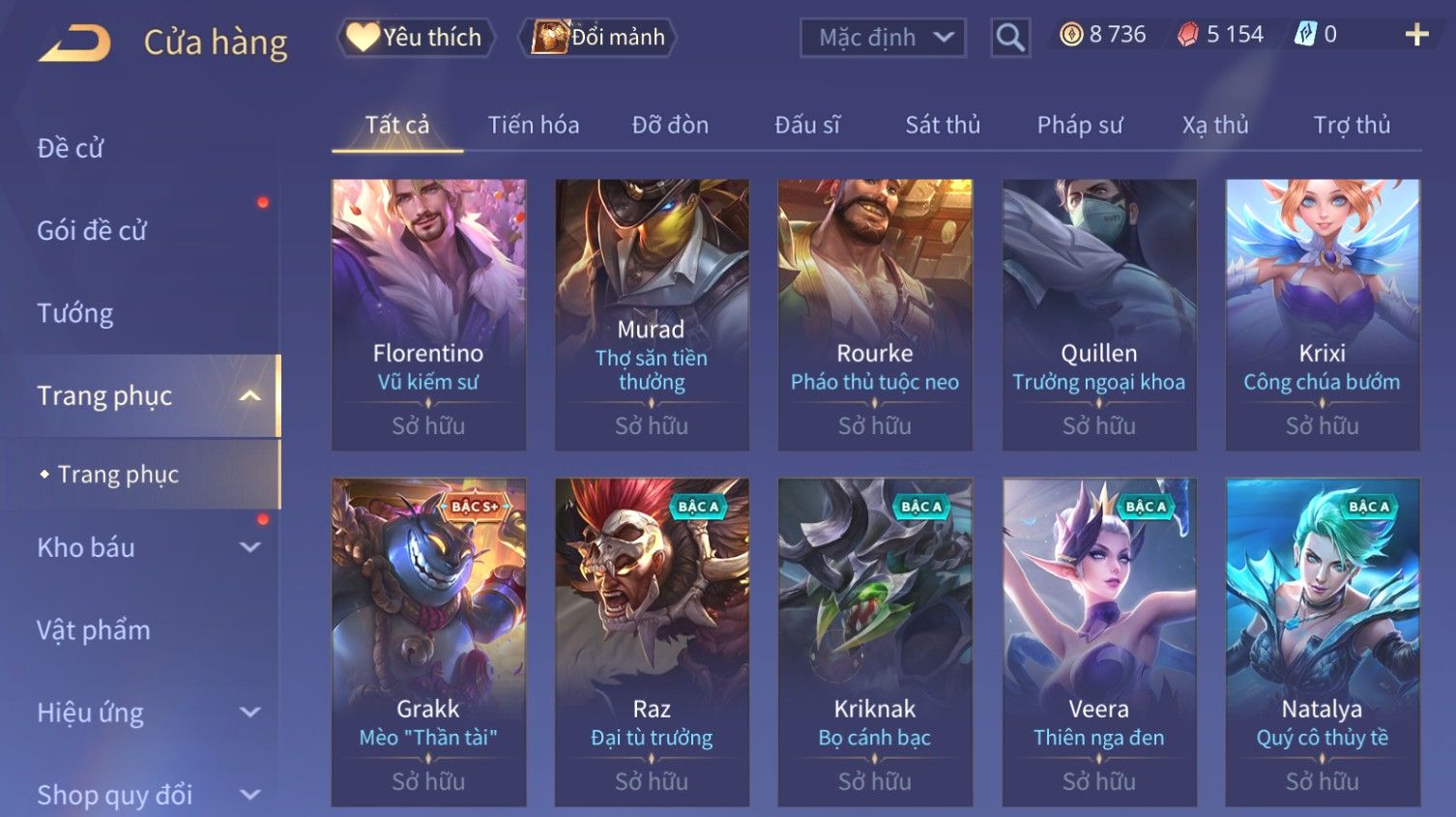The image size is (1456, 817).
Task: Switch to the Sát thủ tab
Action: tap(943, 125)
